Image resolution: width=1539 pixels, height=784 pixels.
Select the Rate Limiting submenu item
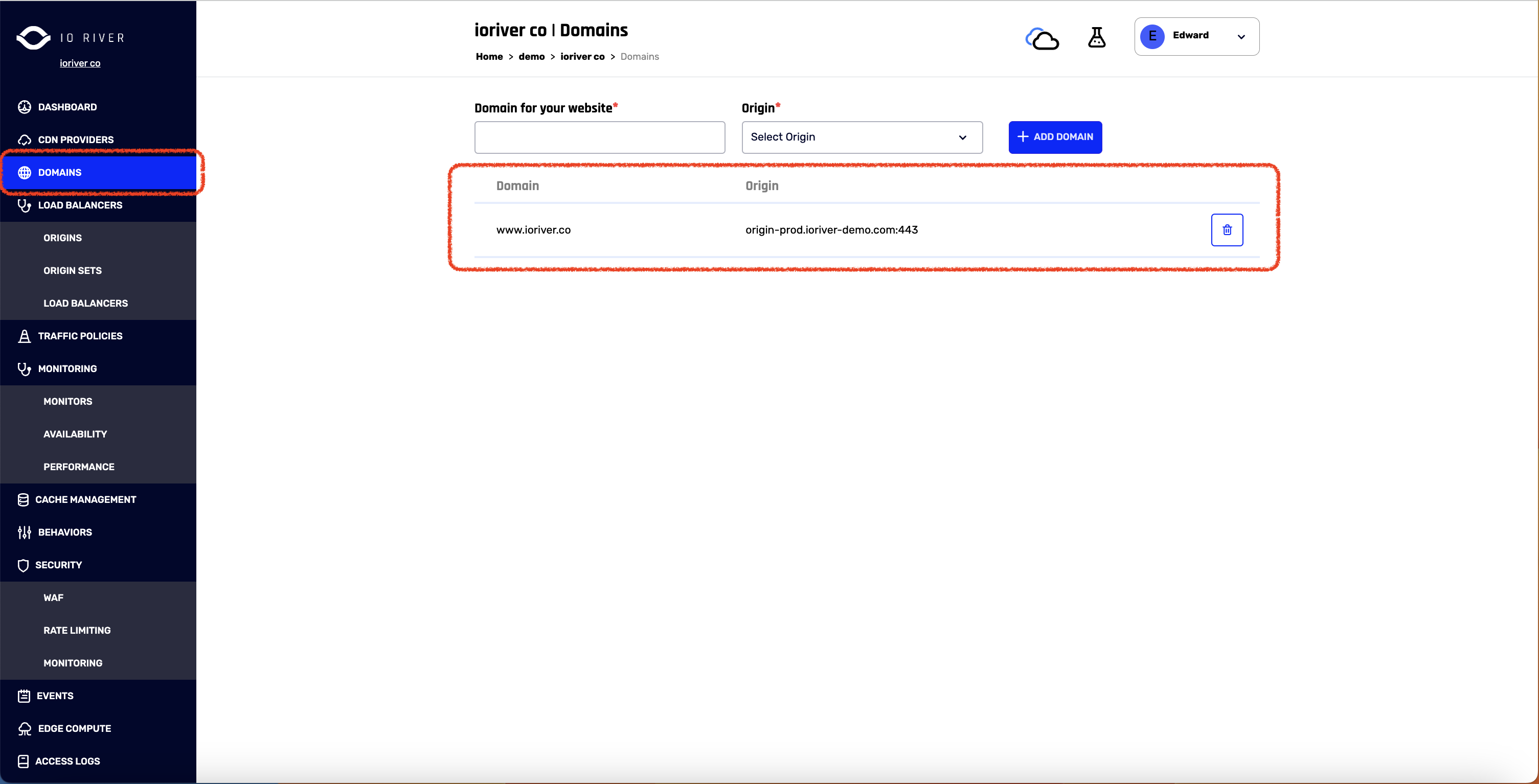click(77, 630)
